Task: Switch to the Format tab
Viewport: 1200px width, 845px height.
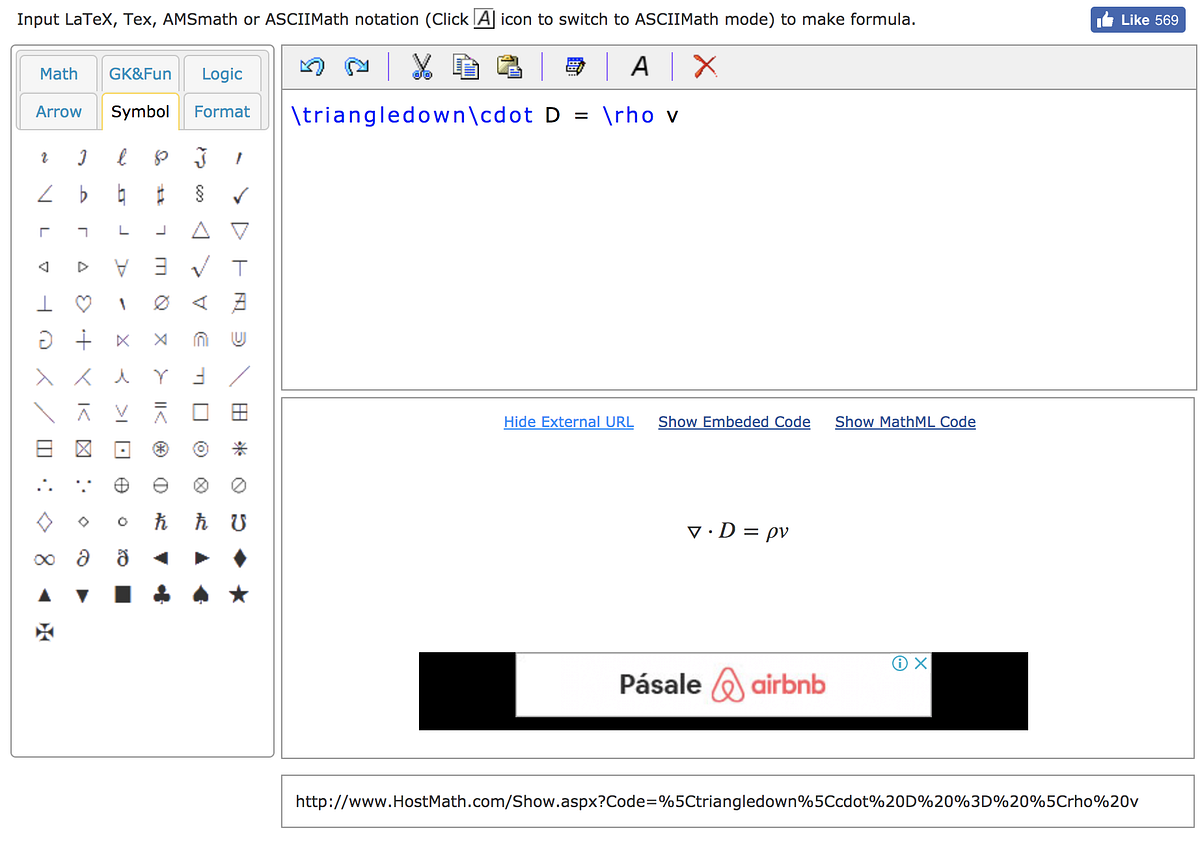Action: pos(222,112)
